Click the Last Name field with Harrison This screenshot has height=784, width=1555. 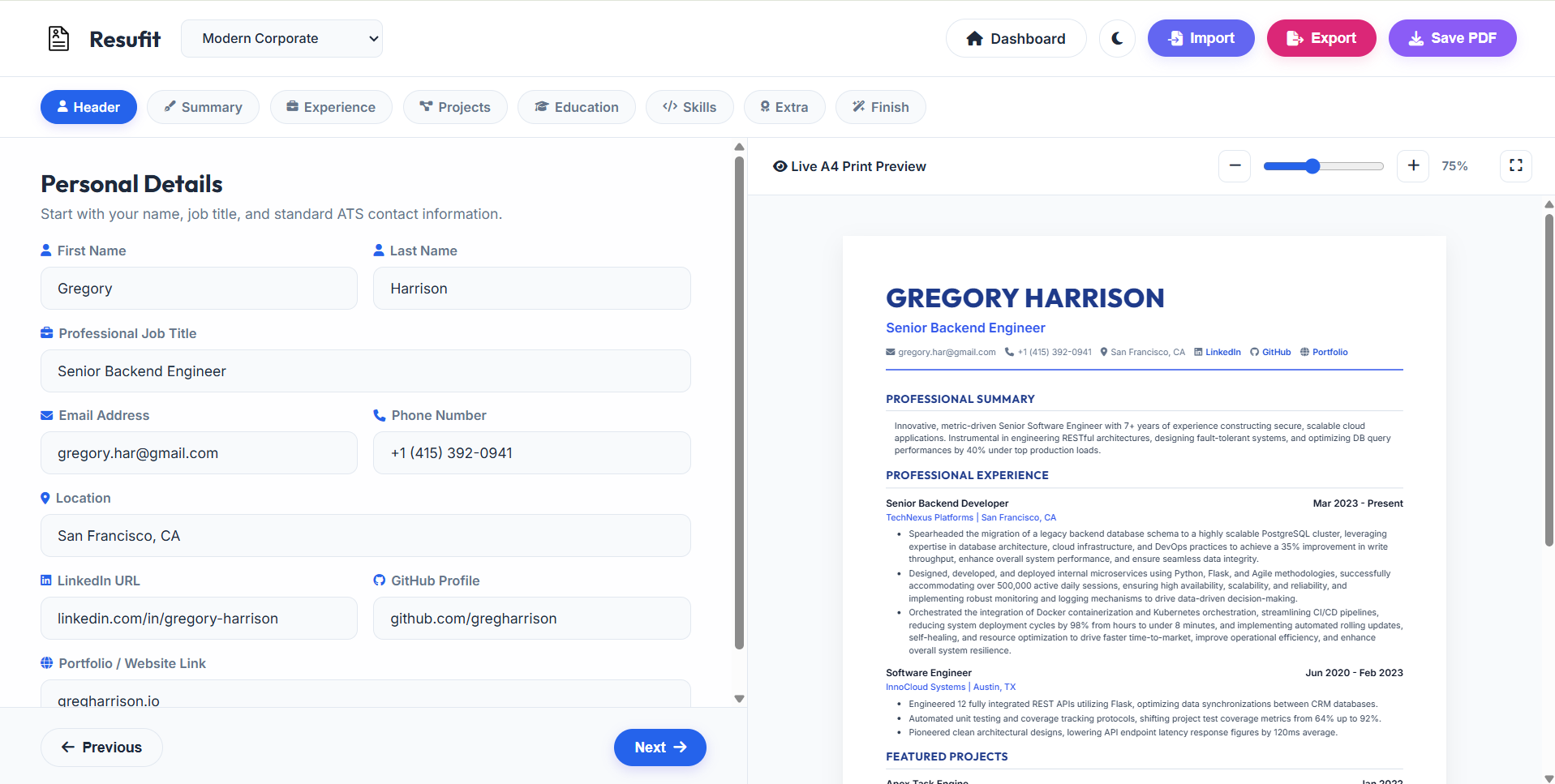[532, 289]
